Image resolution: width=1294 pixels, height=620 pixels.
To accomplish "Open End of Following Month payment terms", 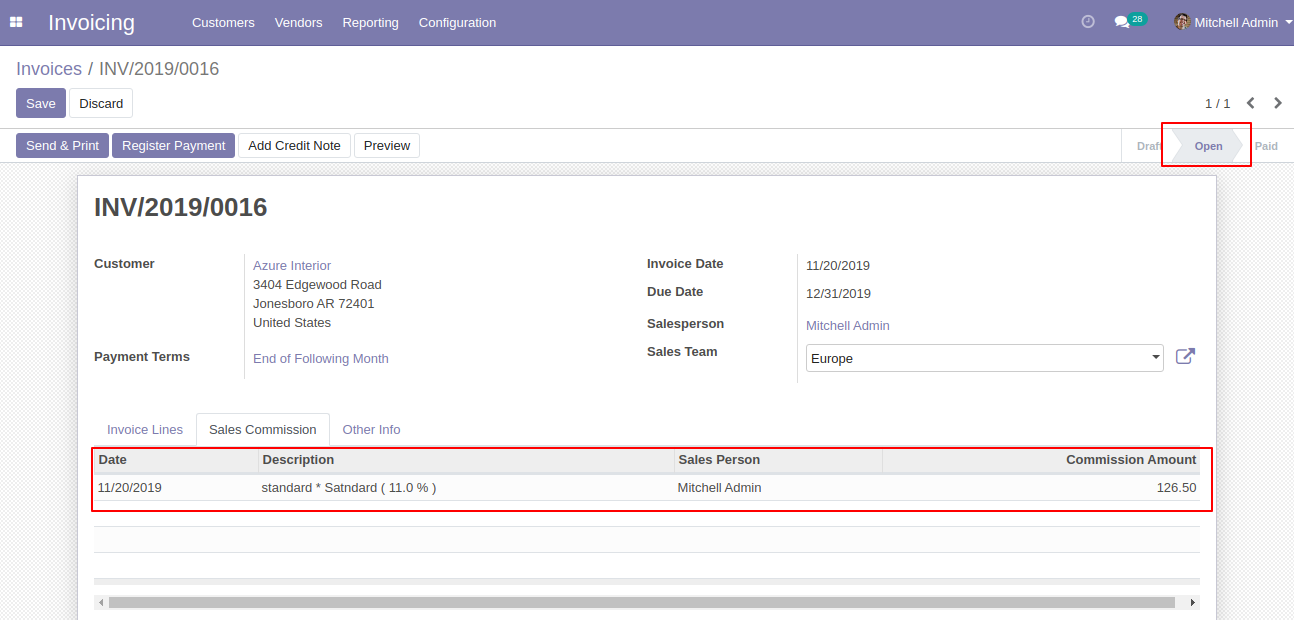I will (321, 359).
